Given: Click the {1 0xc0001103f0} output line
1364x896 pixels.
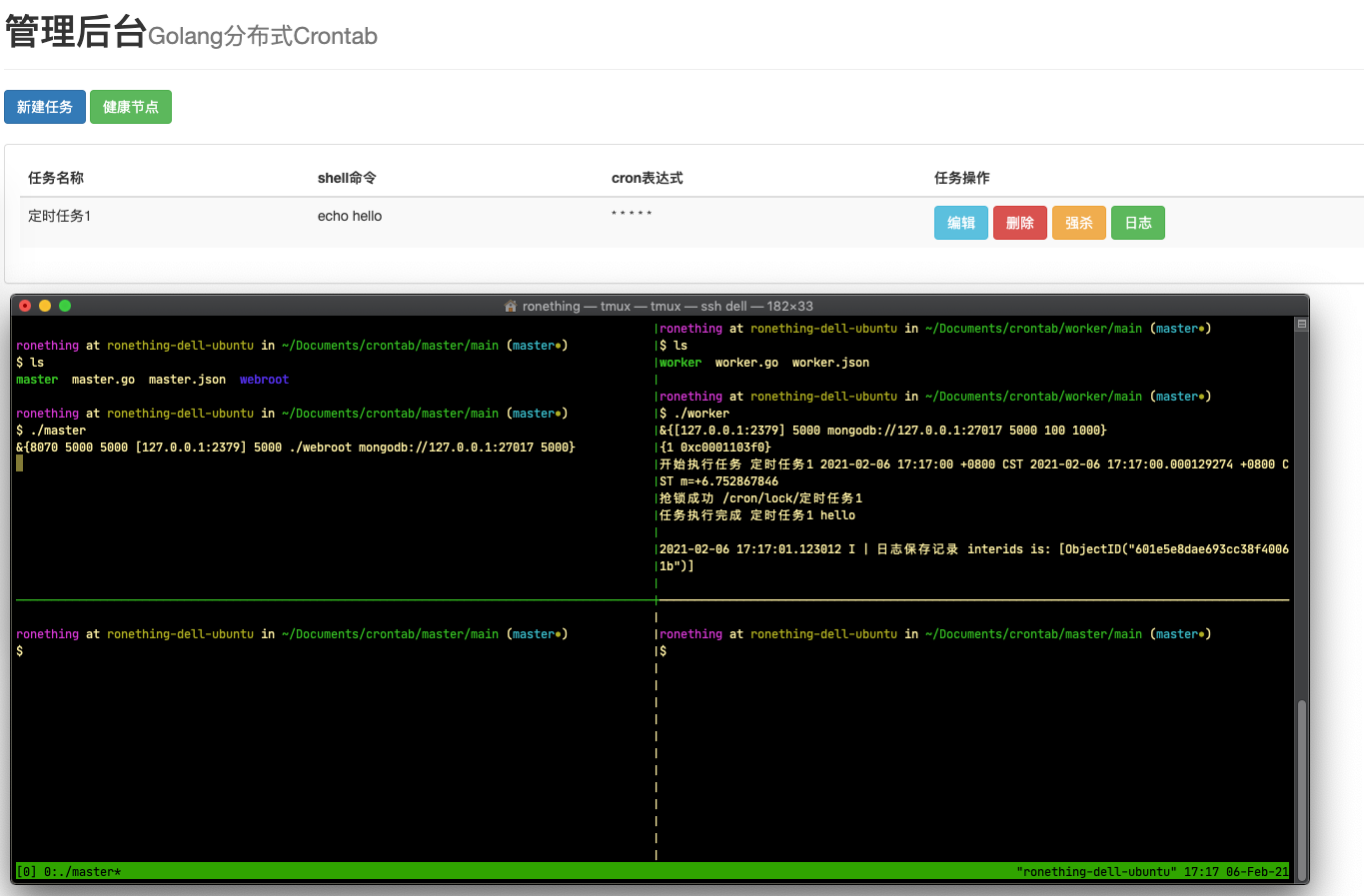Looking at the screenshot, I should pyautogui.click(x=715, y=448).
